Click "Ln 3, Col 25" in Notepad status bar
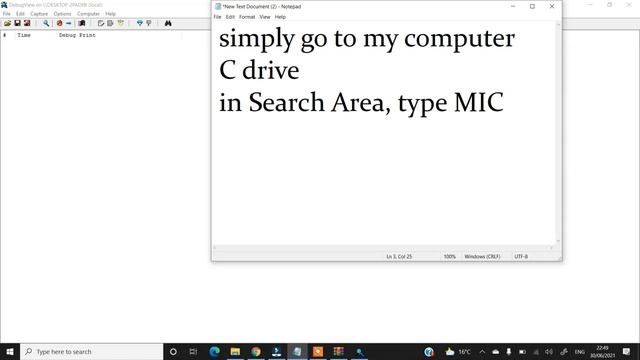The height and width of the screenshot is (360, 640). (x=399, y=257)
